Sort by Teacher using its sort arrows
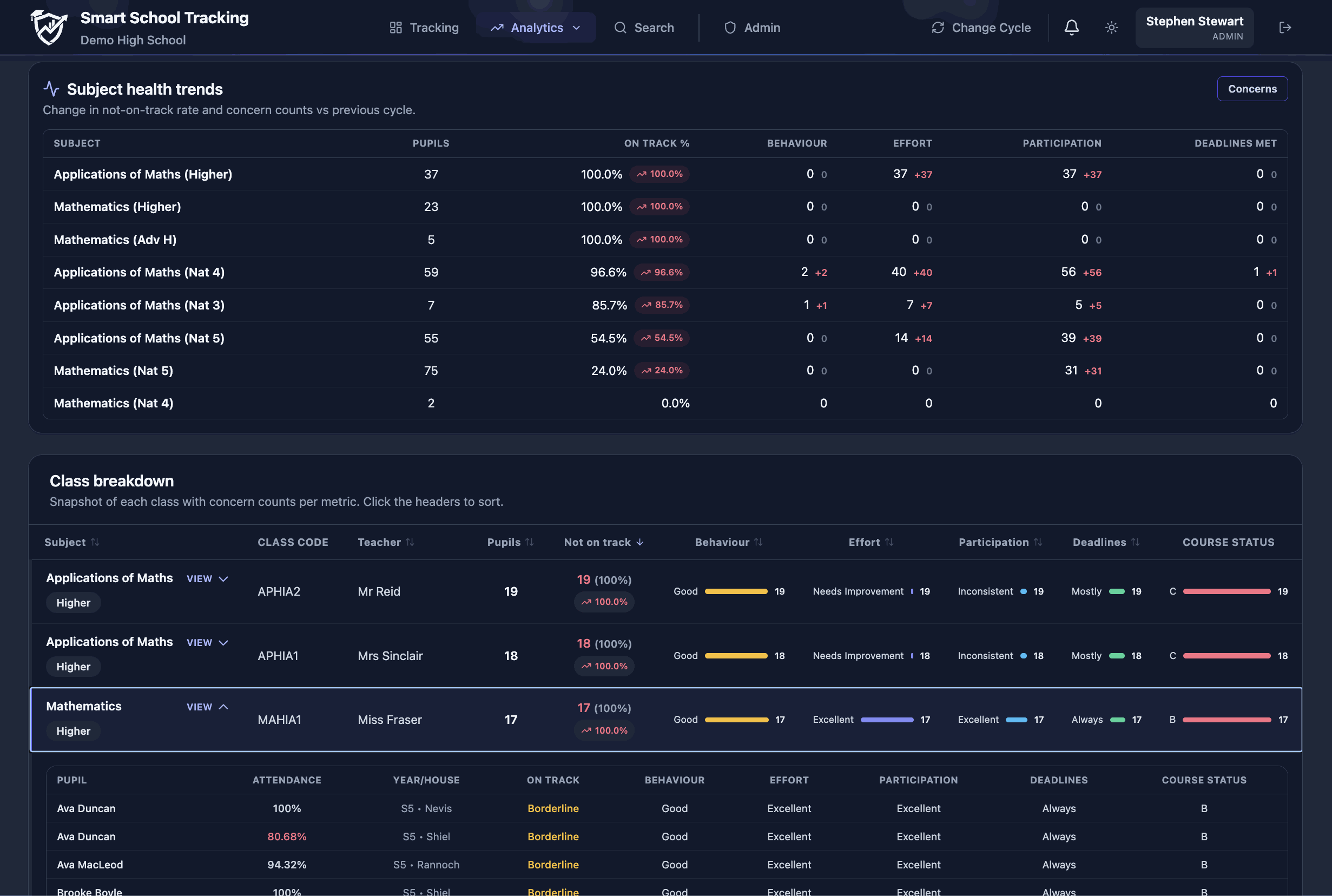 tap(410, 542)
